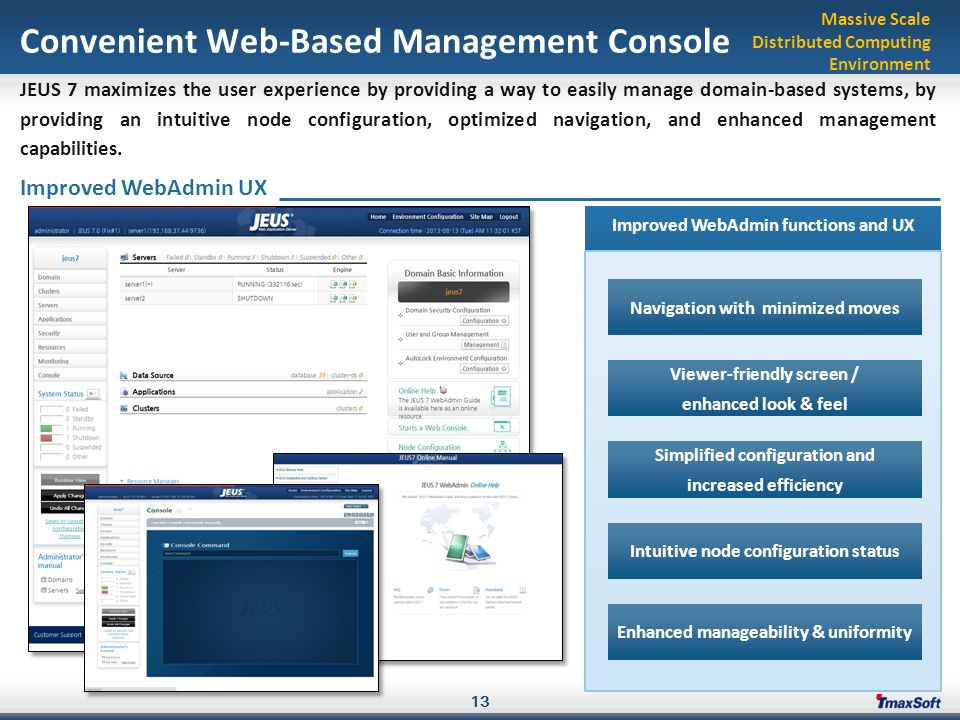Select Resources in the left sidebar
The image size is (960, 720).
[x=70, y=347]
